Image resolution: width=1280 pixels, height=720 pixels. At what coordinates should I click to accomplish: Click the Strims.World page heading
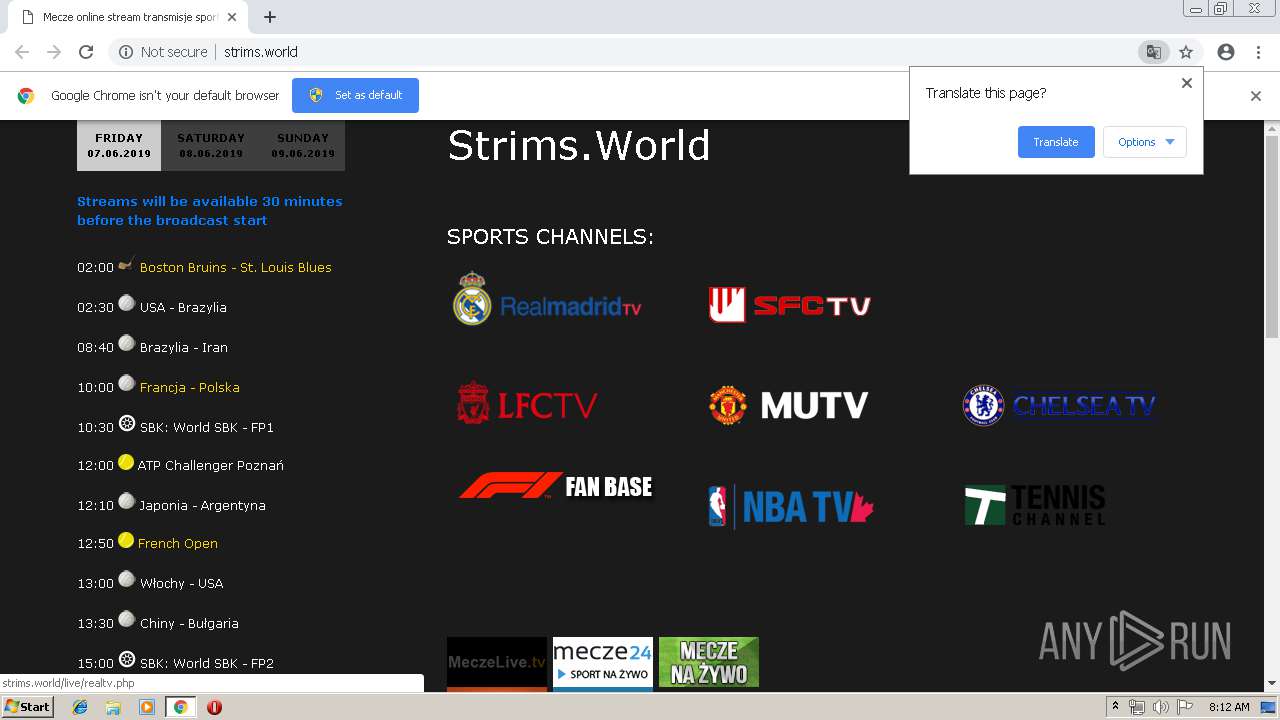[x=578, y=146]
